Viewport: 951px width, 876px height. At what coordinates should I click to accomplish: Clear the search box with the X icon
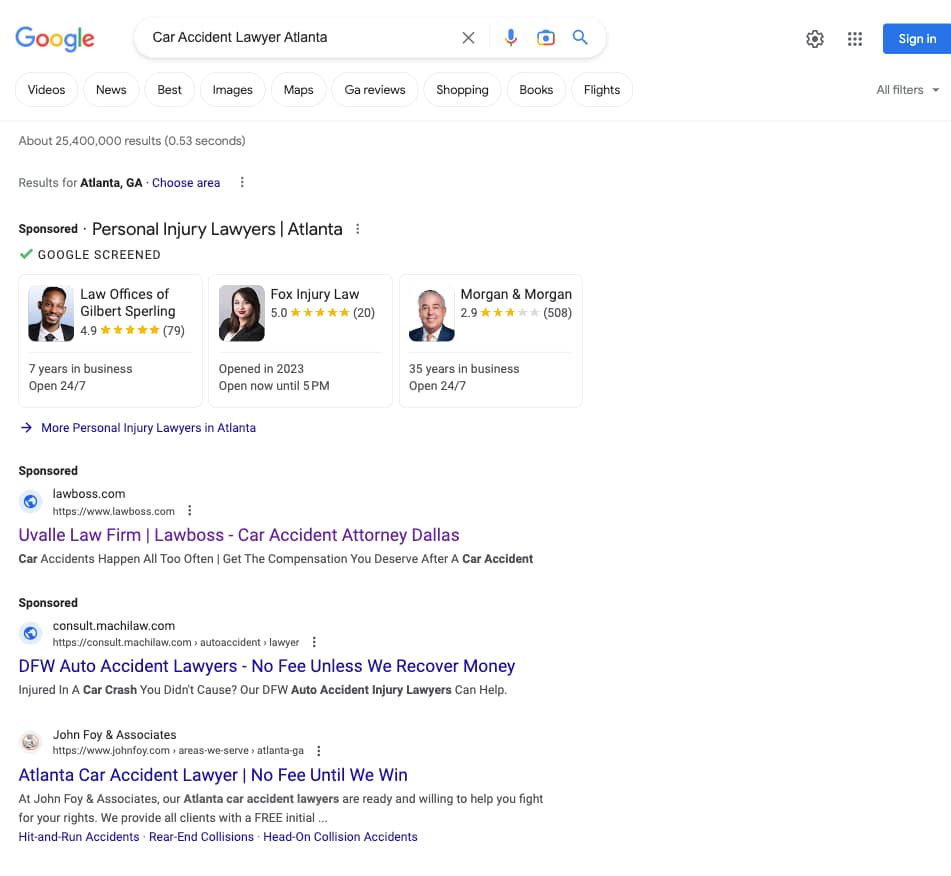[468, 38]
